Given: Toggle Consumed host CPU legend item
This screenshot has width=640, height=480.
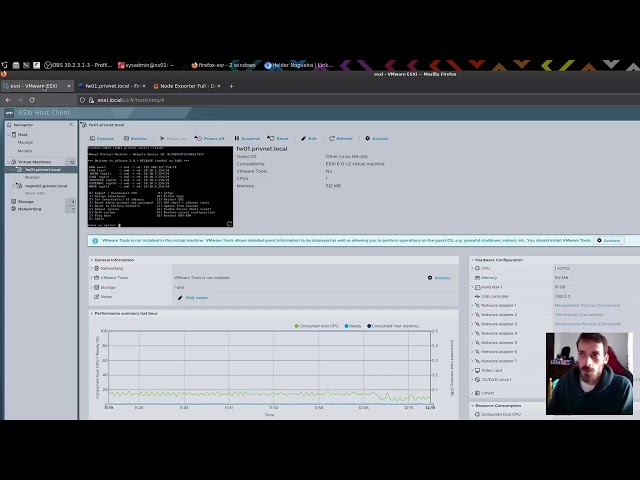Looking at the screenshot, I should pos(316,326).
